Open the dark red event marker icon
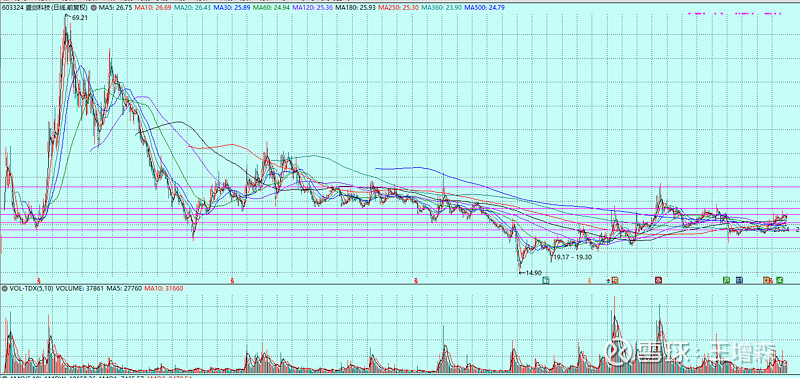 659,280
